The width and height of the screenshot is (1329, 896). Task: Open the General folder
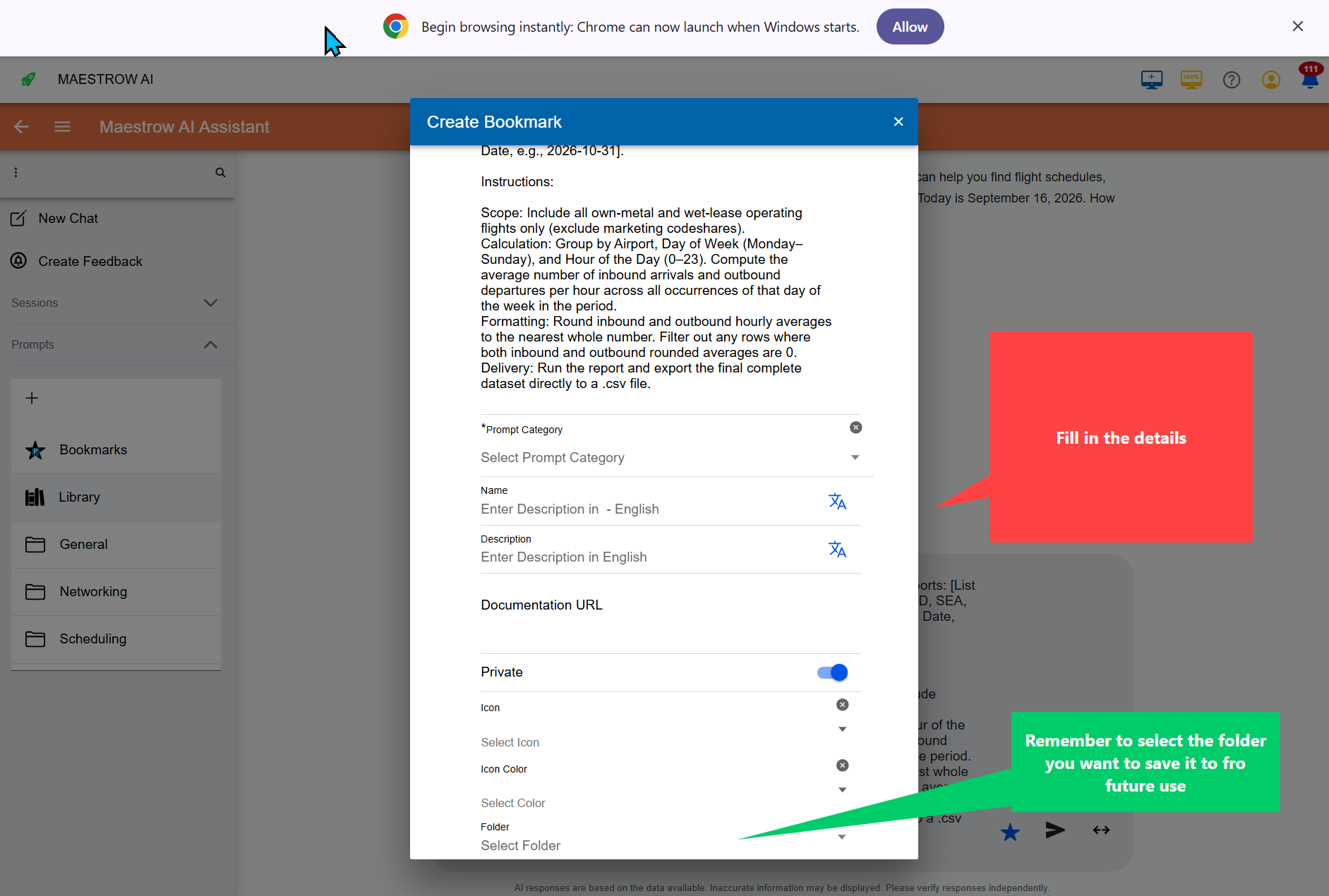[116, 545]
